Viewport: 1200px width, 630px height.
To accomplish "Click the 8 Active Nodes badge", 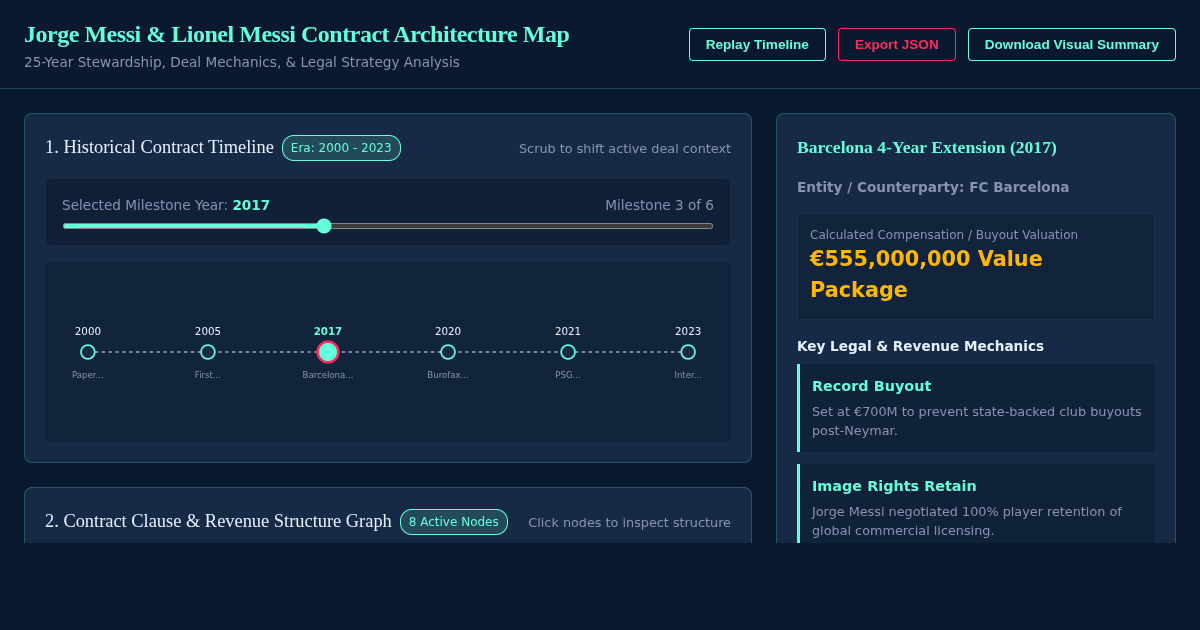I will pos(454,522).
